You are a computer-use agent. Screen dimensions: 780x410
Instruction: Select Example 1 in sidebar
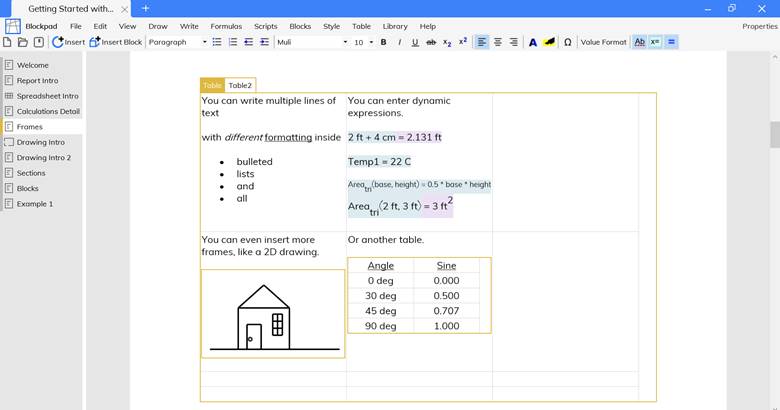pos(42,204)
